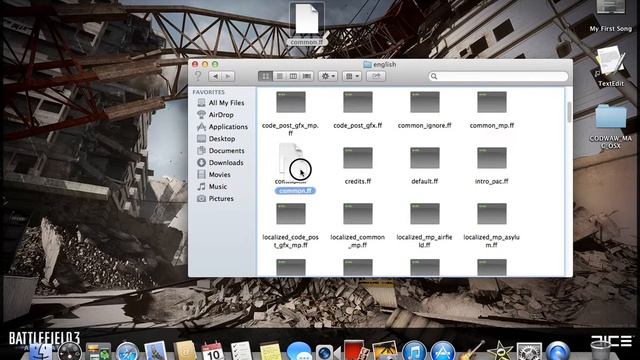Screen dimensions: 640x360
Task: Open Mail from the Dock
Action: pyautogui.click(x=156, y=351)
